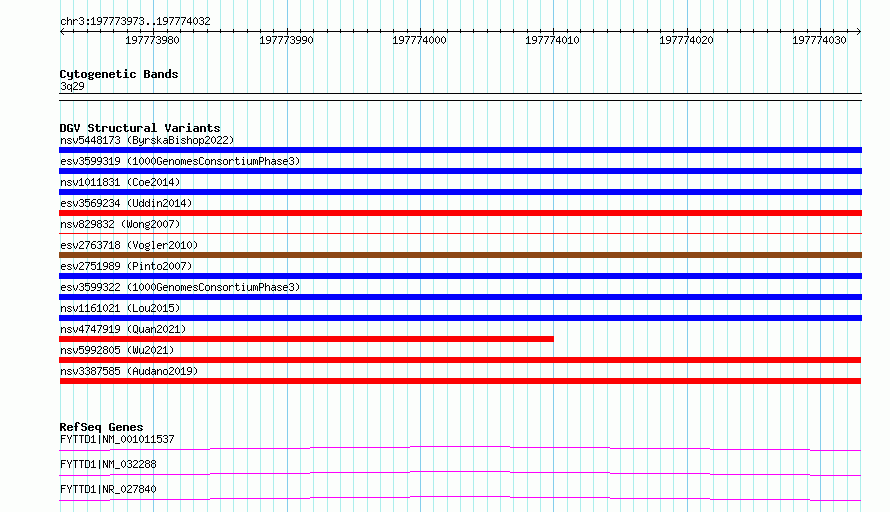
Task: Open nsv829832 (Wong2007) variant label
Action: tap(120, 224)
